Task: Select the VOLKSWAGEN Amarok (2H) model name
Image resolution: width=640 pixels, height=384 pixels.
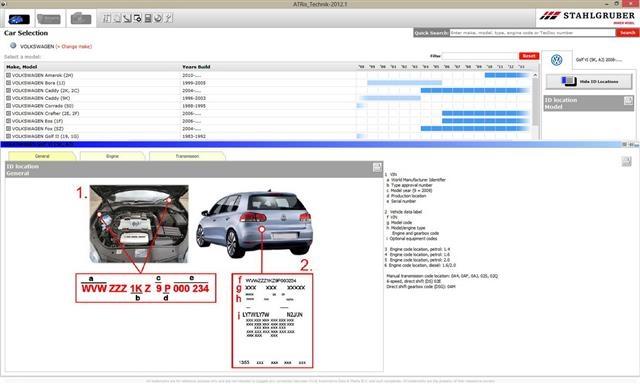Action: click(42, 75)
